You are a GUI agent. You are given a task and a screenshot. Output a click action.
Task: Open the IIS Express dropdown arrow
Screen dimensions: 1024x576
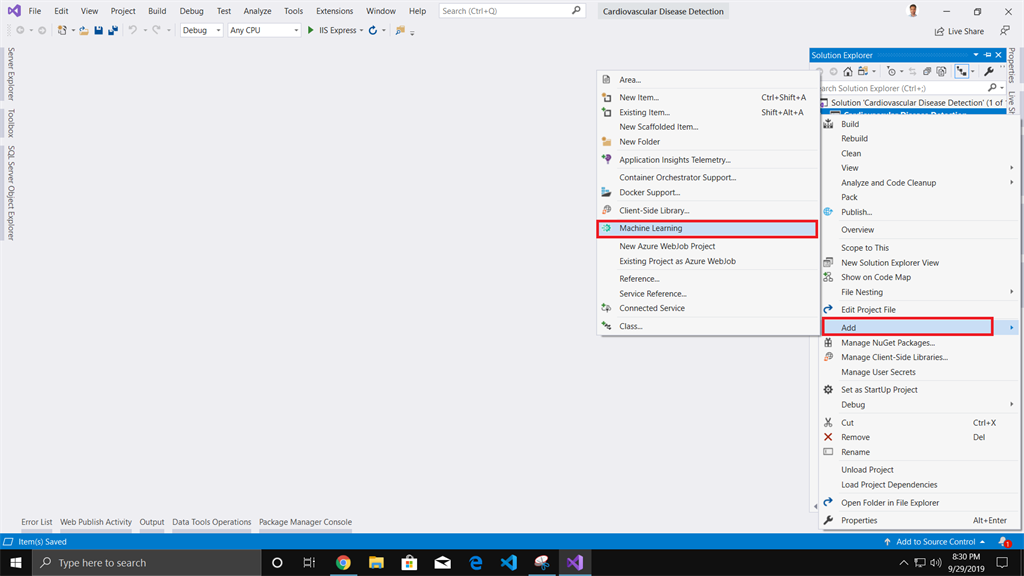coord(362,31)
